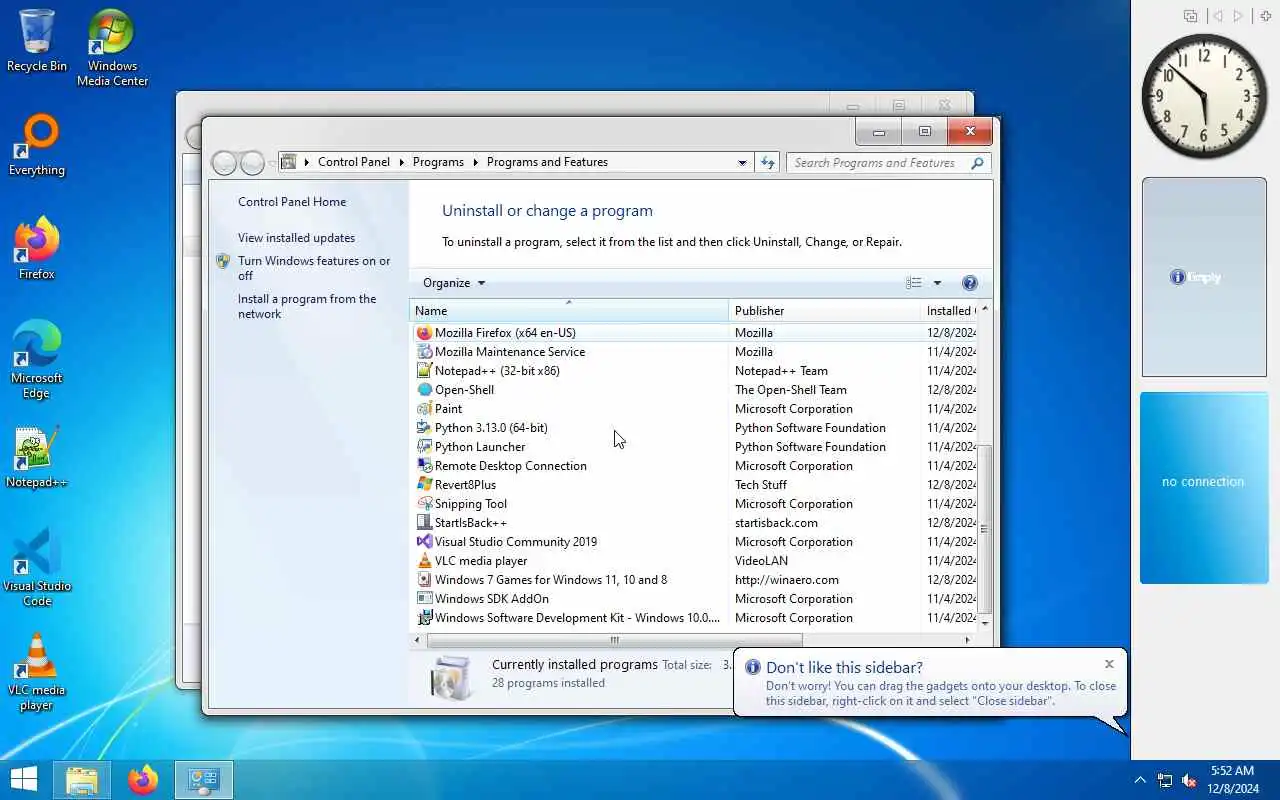The height and width of the screenshot is (800, 1280).
Task: Click the horizontal scrollbar thumb of program list
Action: click(615, 640)
